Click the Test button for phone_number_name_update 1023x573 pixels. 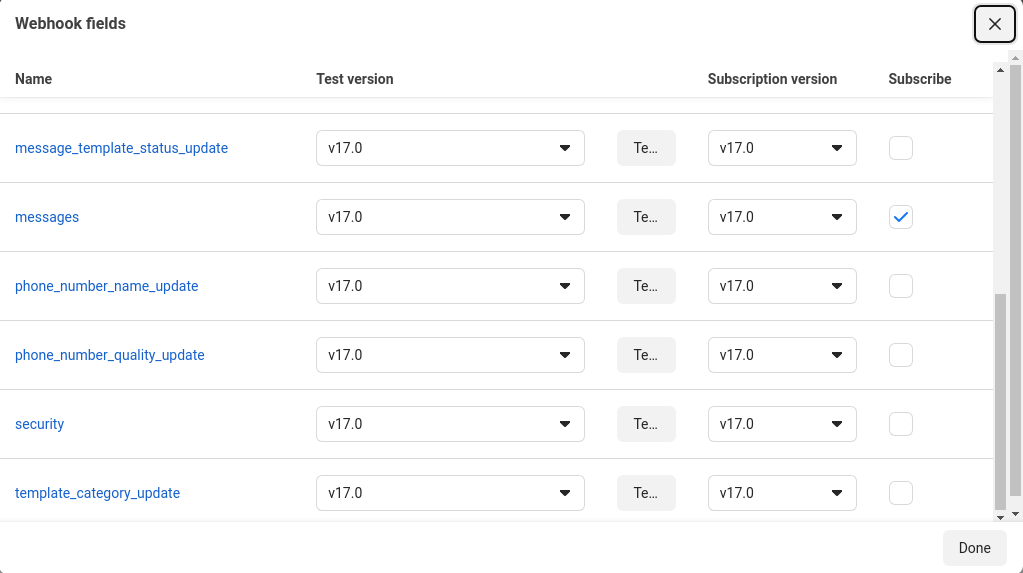point(646,286)
